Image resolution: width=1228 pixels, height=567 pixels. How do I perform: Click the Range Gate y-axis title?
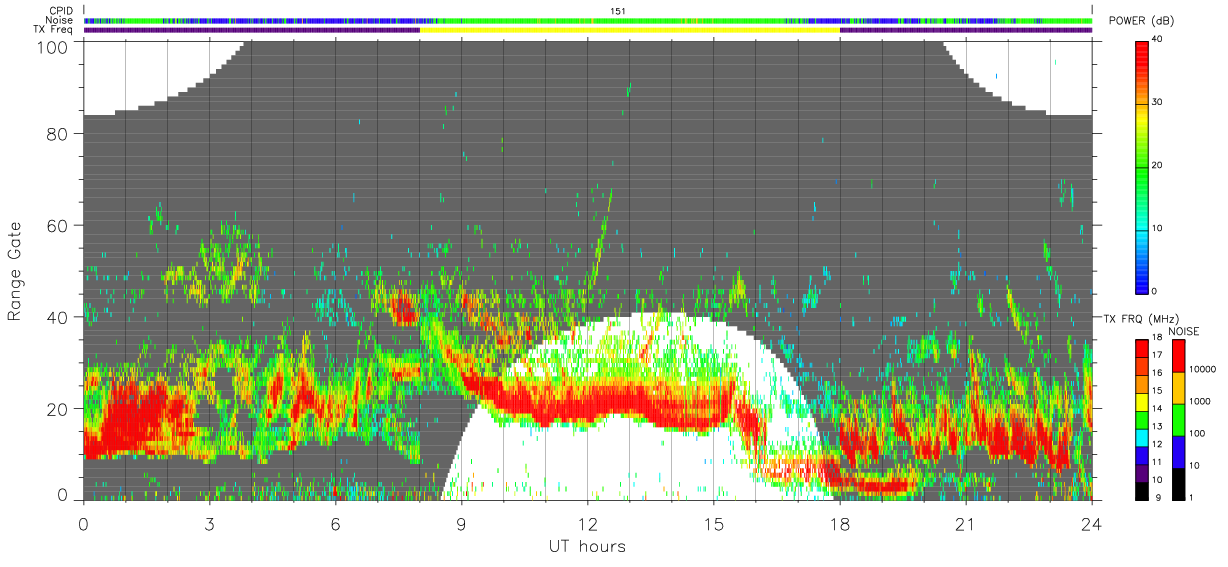16,271
